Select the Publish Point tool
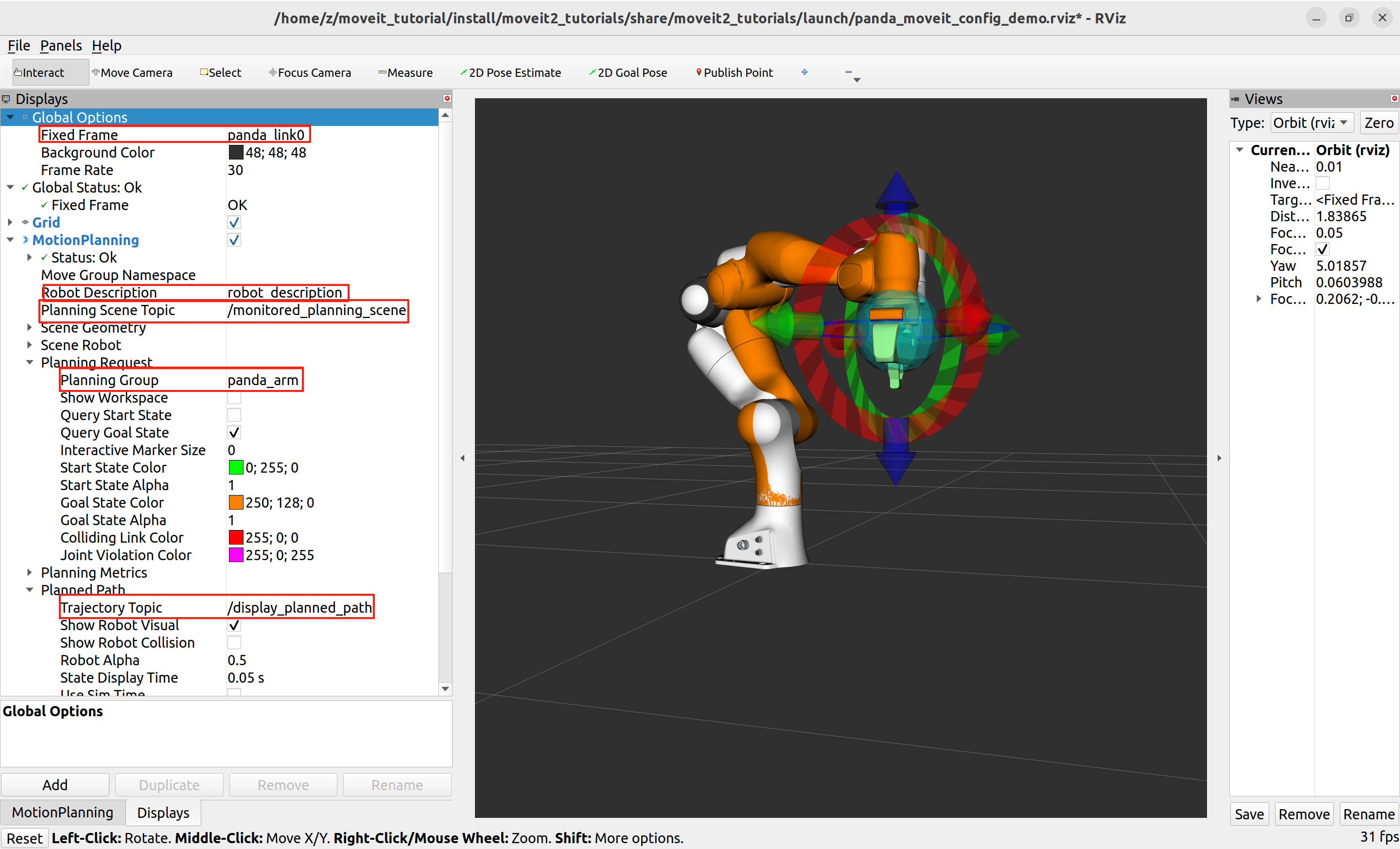Viewport: 1400px width, 849px height. coord(735,72)
